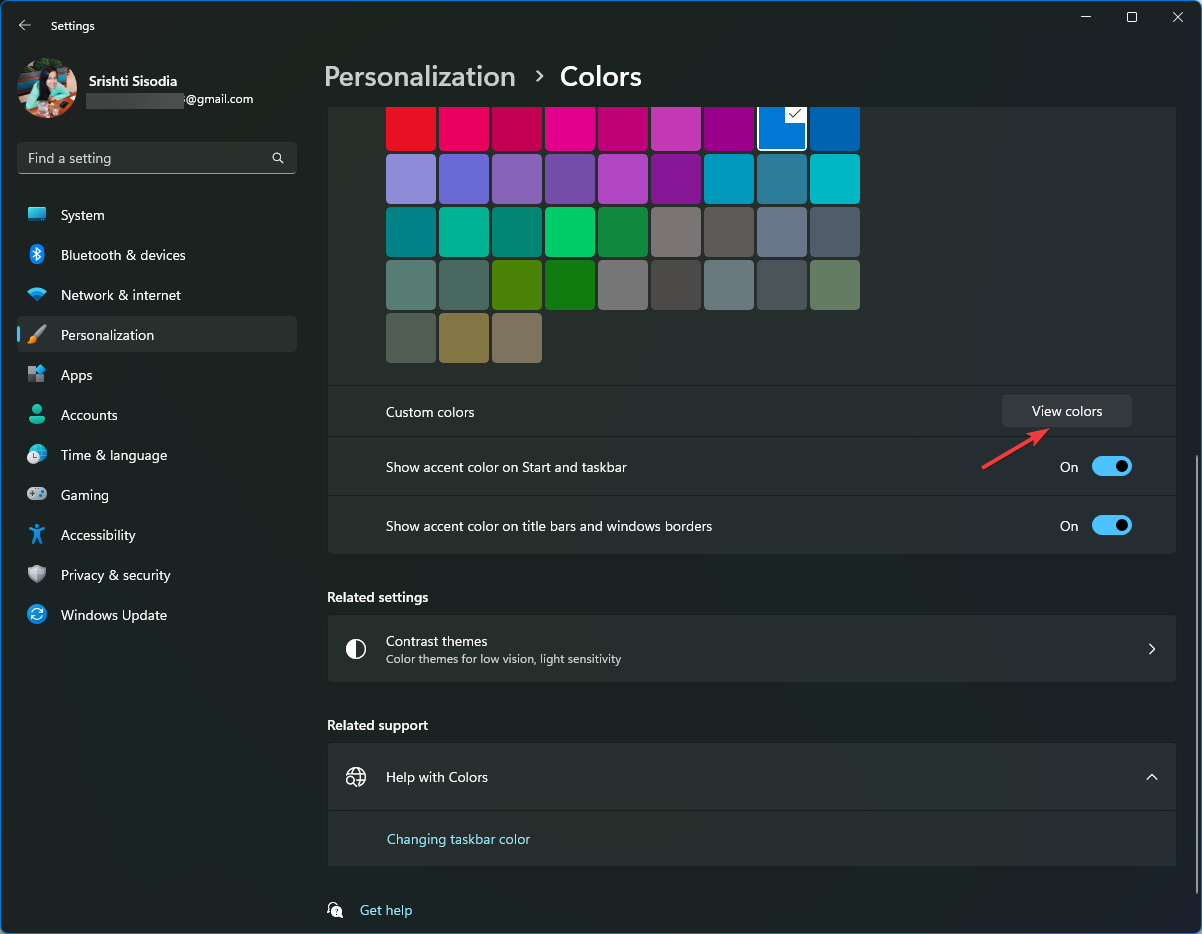Select Personalization in sidebar
Viewport: 1202px width, 934px height.
[157, 335]
